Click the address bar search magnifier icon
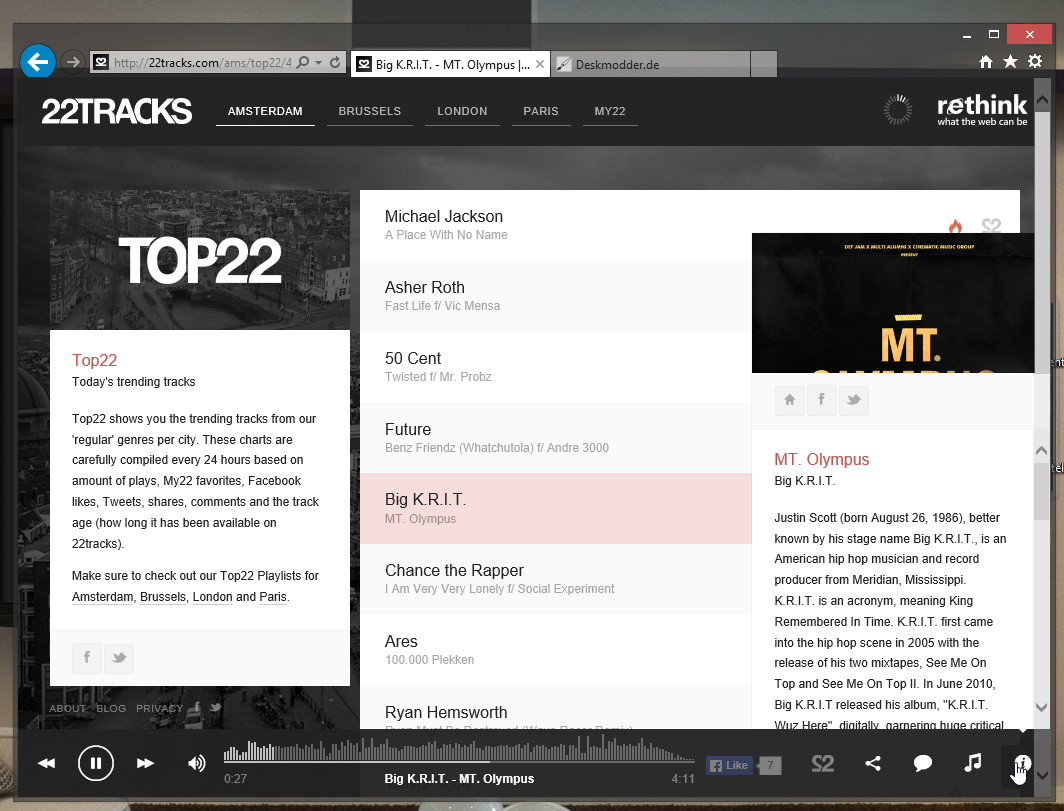This screenshot has height=811, width=1064. pyautogui.click(x=303, y=62)
